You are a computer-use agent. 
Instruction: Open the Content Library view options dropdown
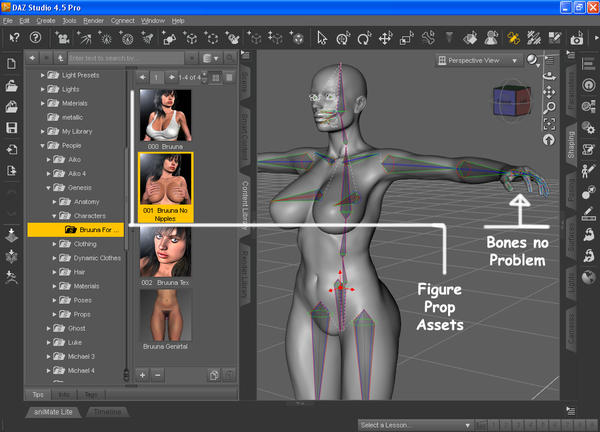point(211,58)
